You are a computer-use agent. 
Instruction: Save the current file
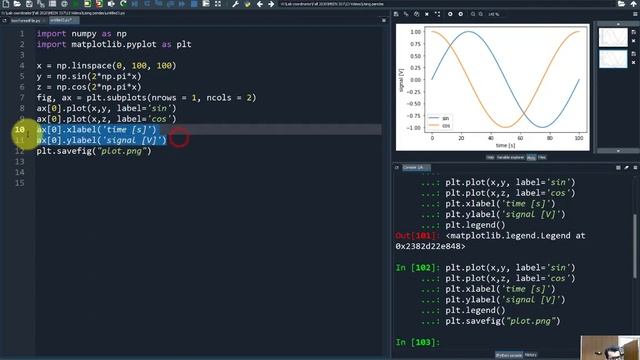[x=29, y=4]
